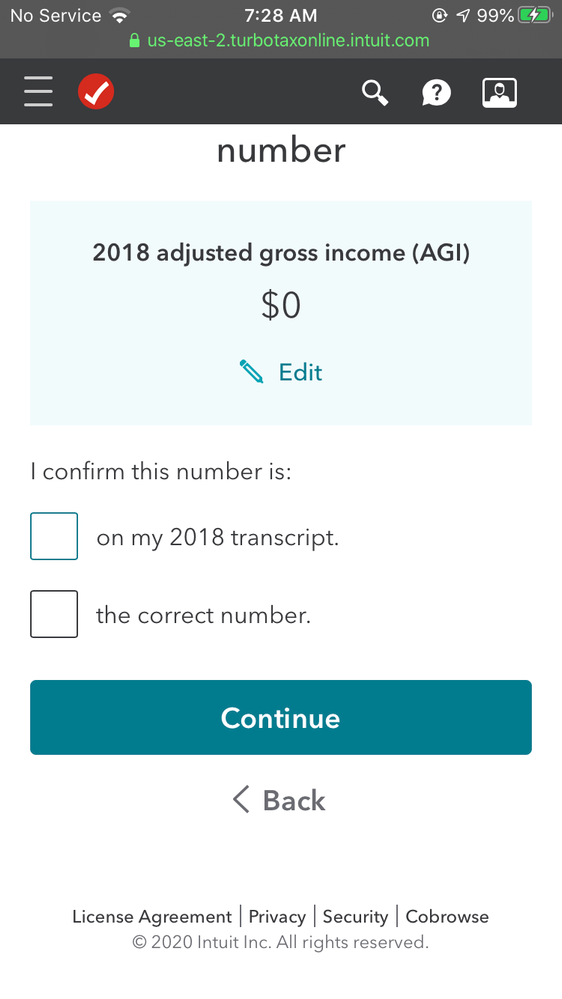Check the 'on my 2018 transcript' box
The height and width of the screenshot is (999, 562).
click(x=54, y=536)
